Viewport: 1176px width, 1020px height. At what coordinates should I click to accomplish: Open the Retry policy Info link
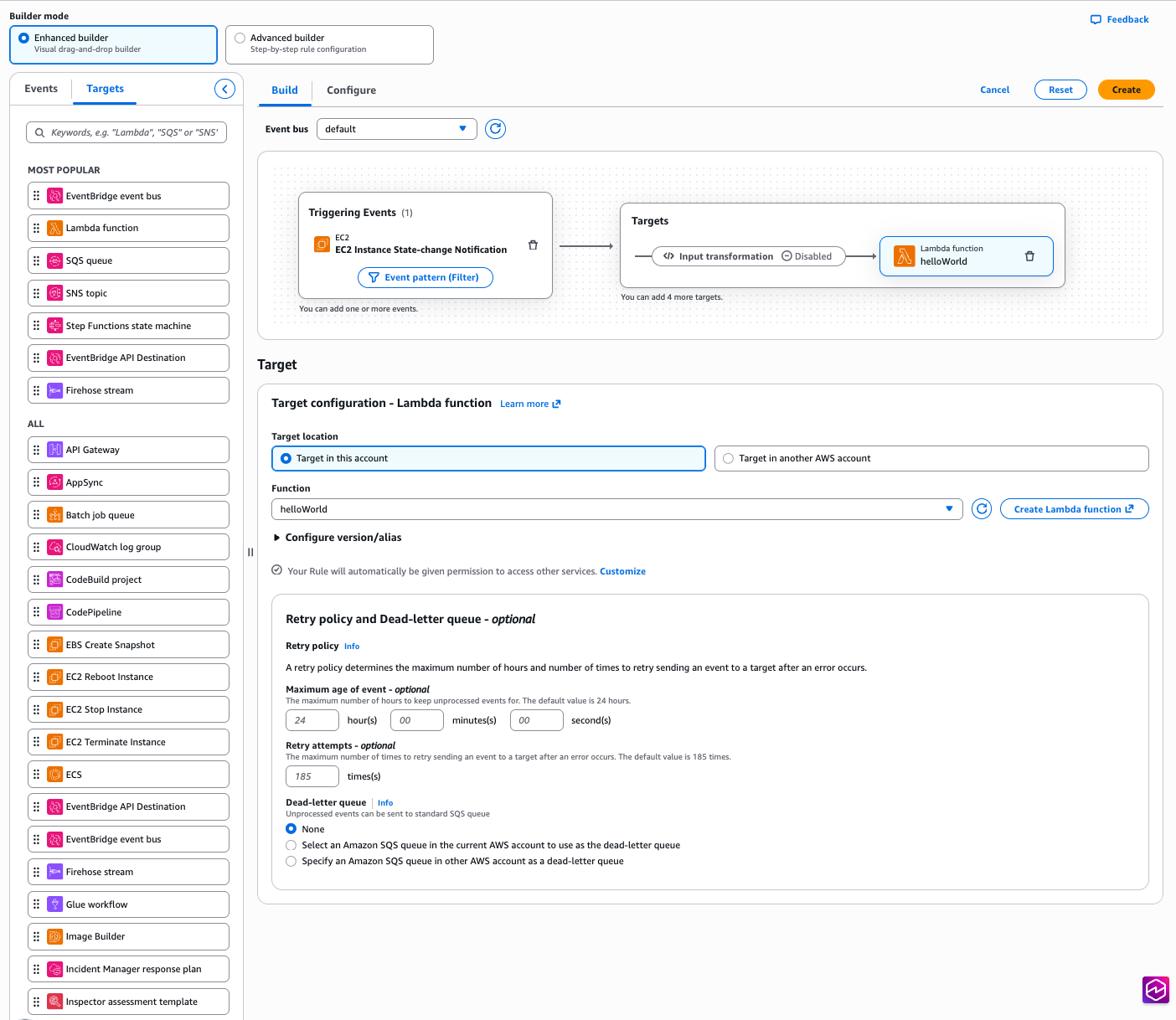(x=352, y=647)
